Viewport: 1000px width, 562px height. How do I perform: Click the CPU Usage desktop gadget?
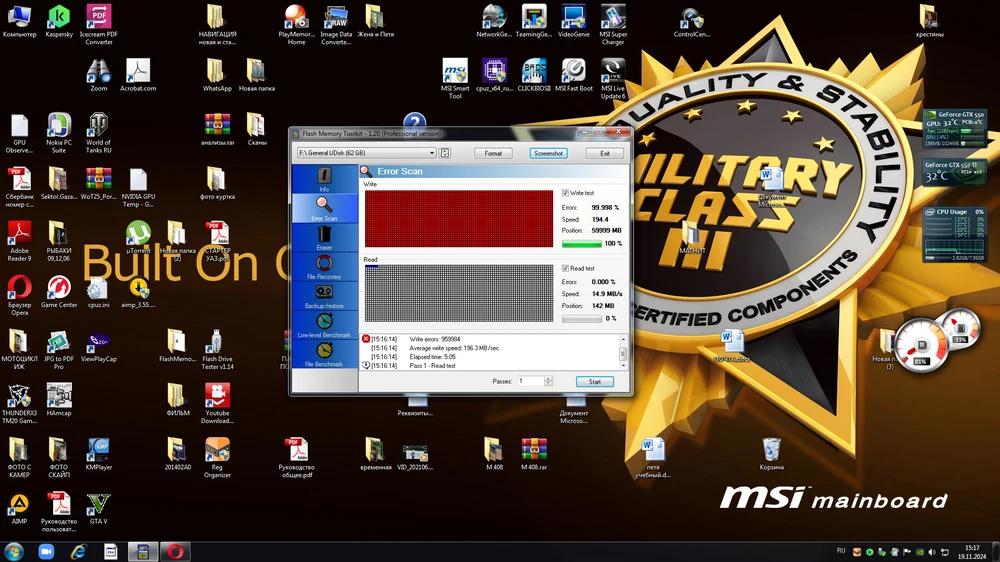954,234
